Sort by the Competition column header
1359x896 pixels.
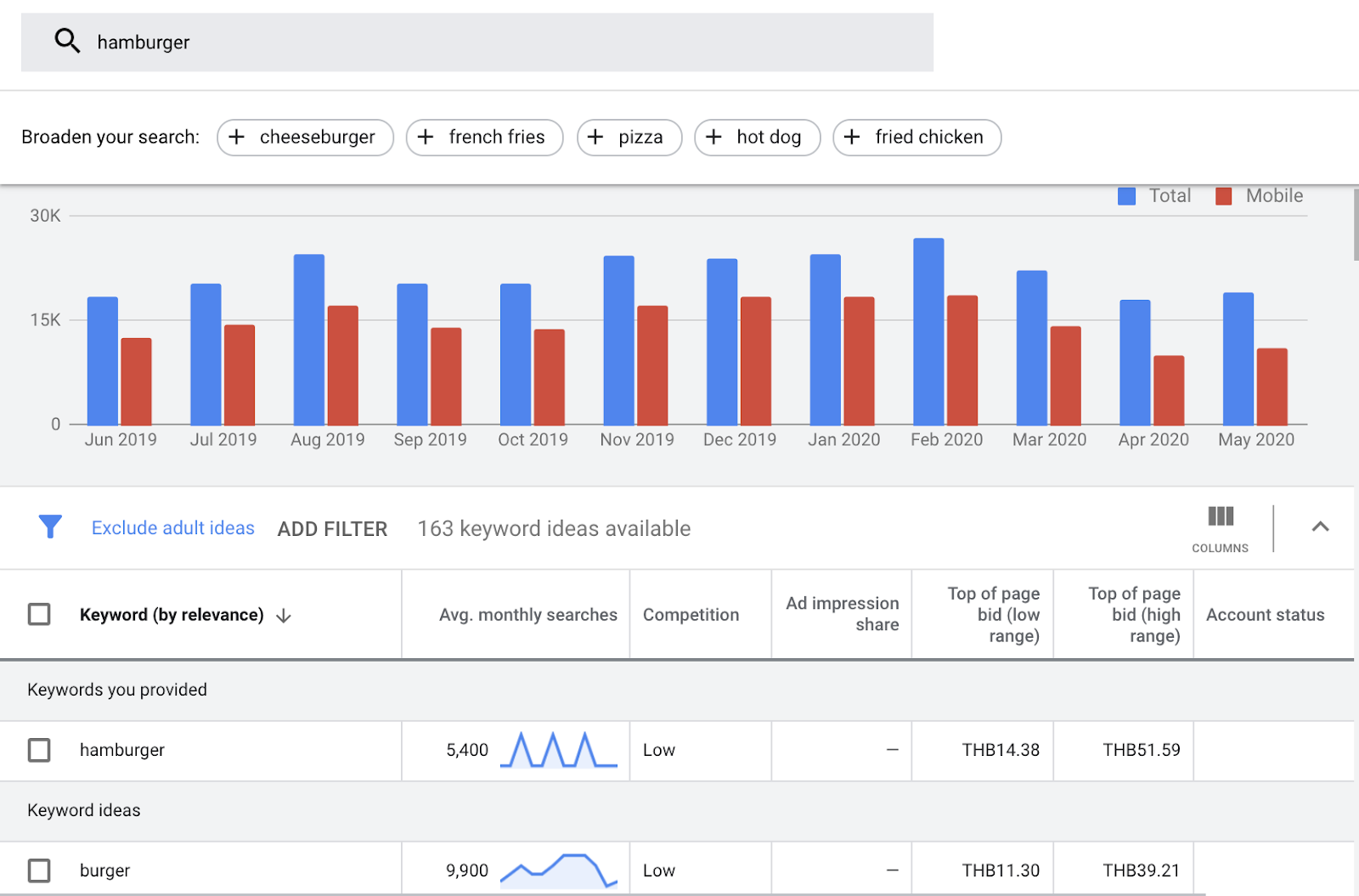(691, 615)
